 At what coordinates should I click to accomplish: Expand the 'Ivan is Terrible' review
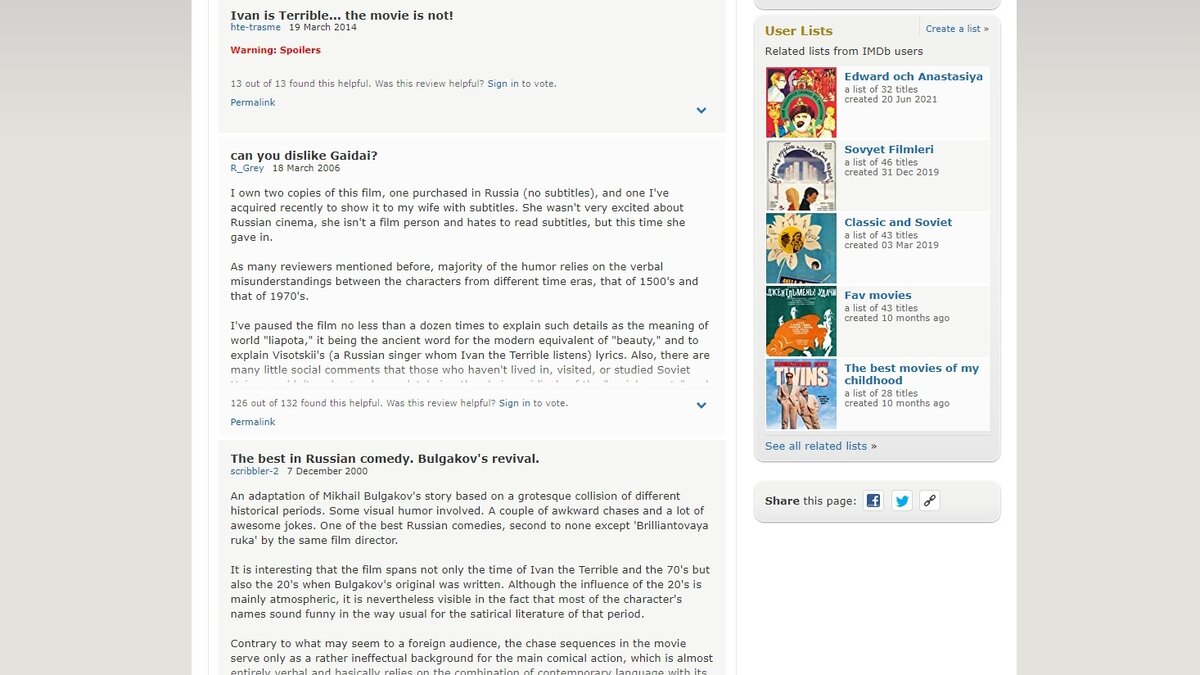pyautogui.click(x=701, y=111)
